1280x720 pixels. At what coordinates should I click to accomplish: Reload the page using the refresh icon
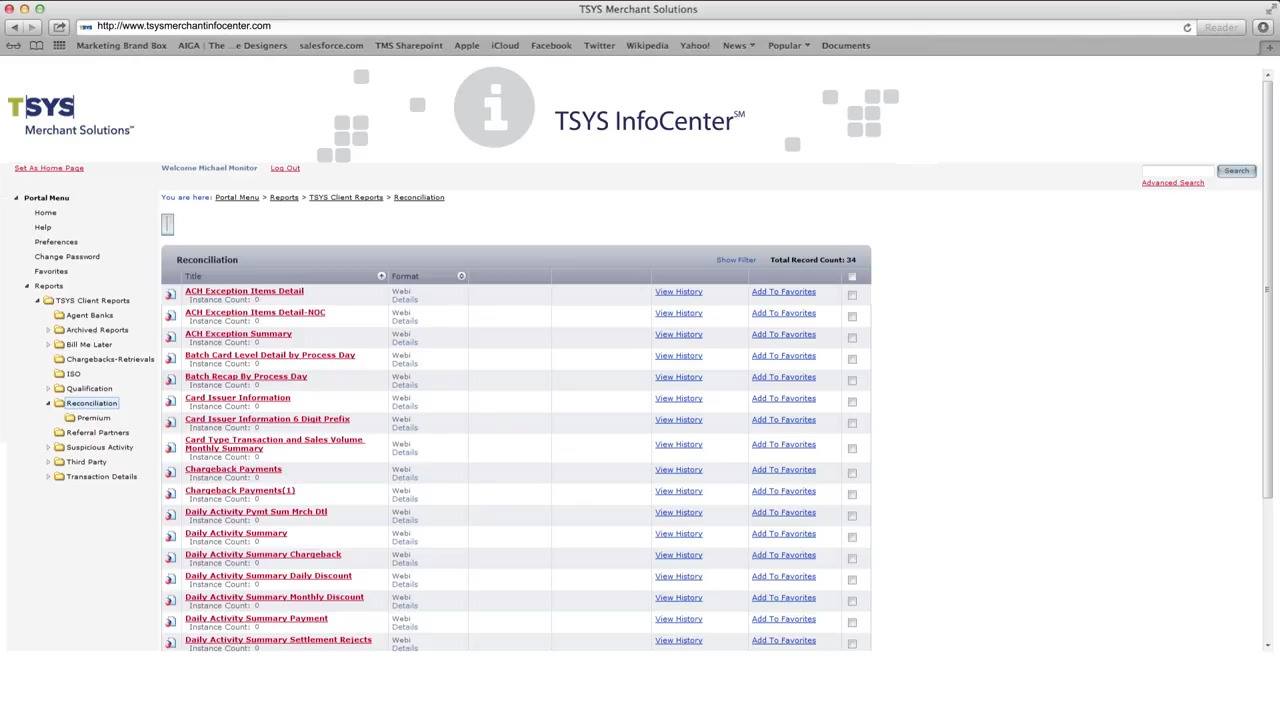pos(1187,27)
